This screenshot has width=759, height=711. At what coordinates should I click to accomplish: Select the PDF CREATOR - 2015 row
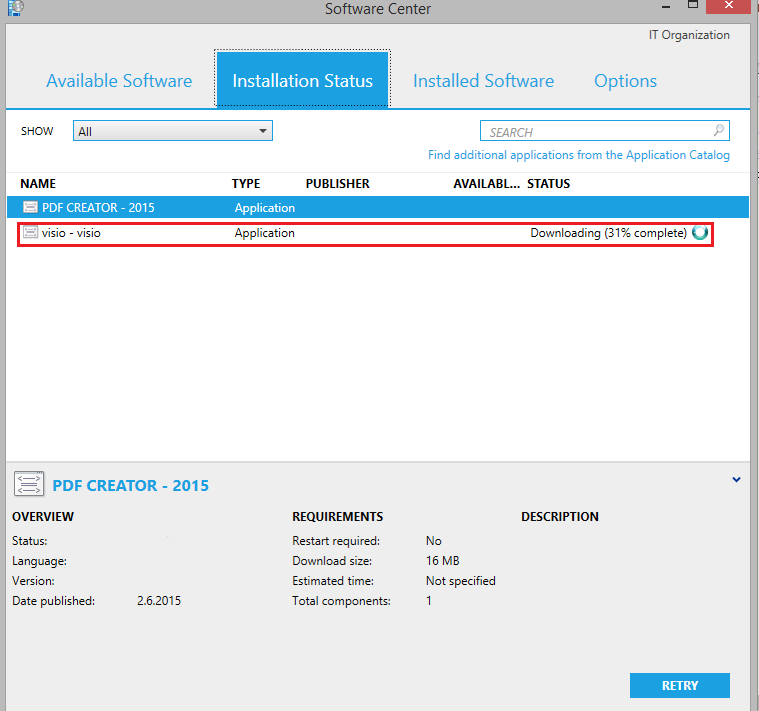[x=378, y=208]
